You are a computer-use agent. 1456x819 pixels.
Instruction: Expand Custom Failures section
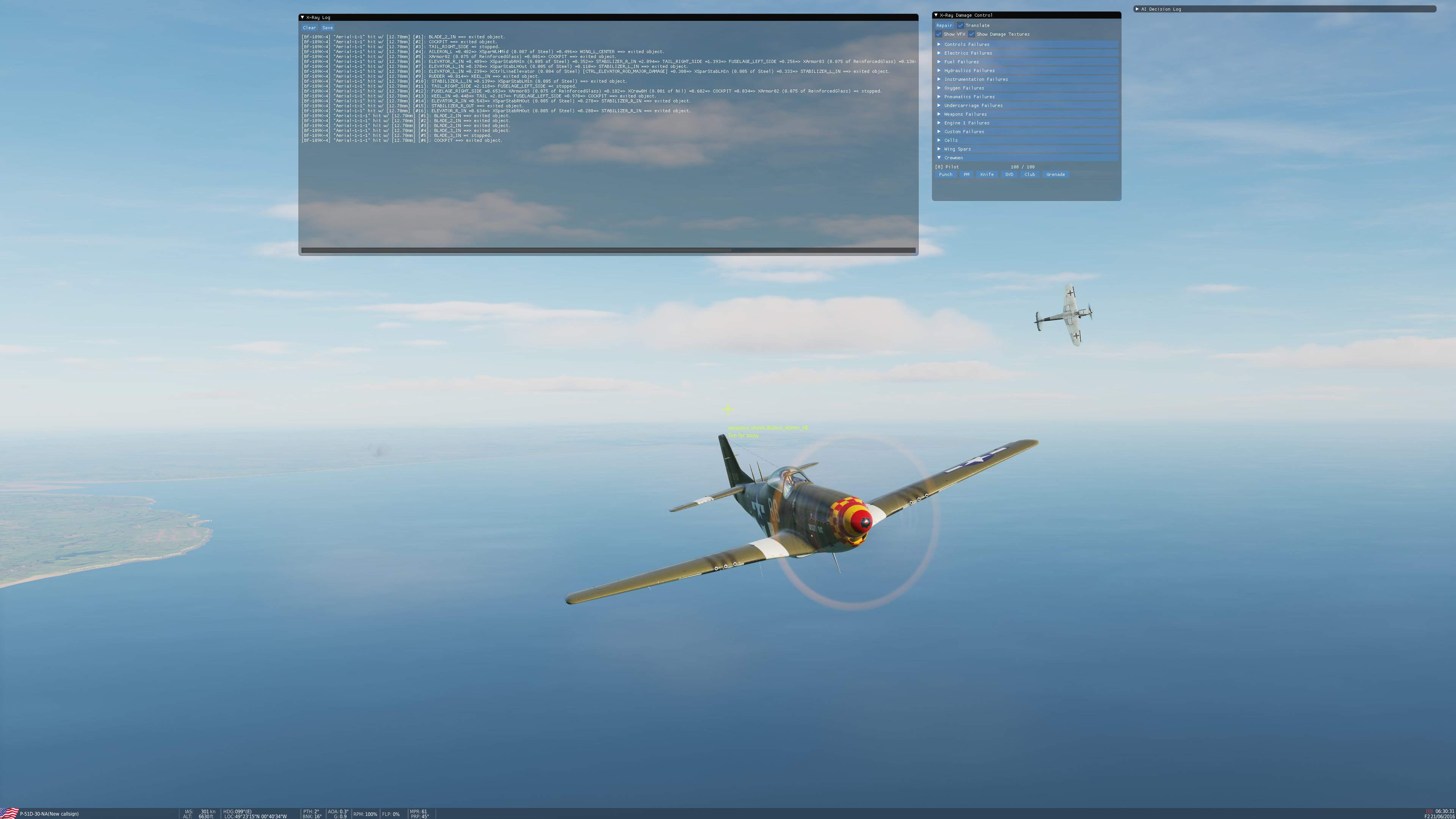coord(1026,132)
